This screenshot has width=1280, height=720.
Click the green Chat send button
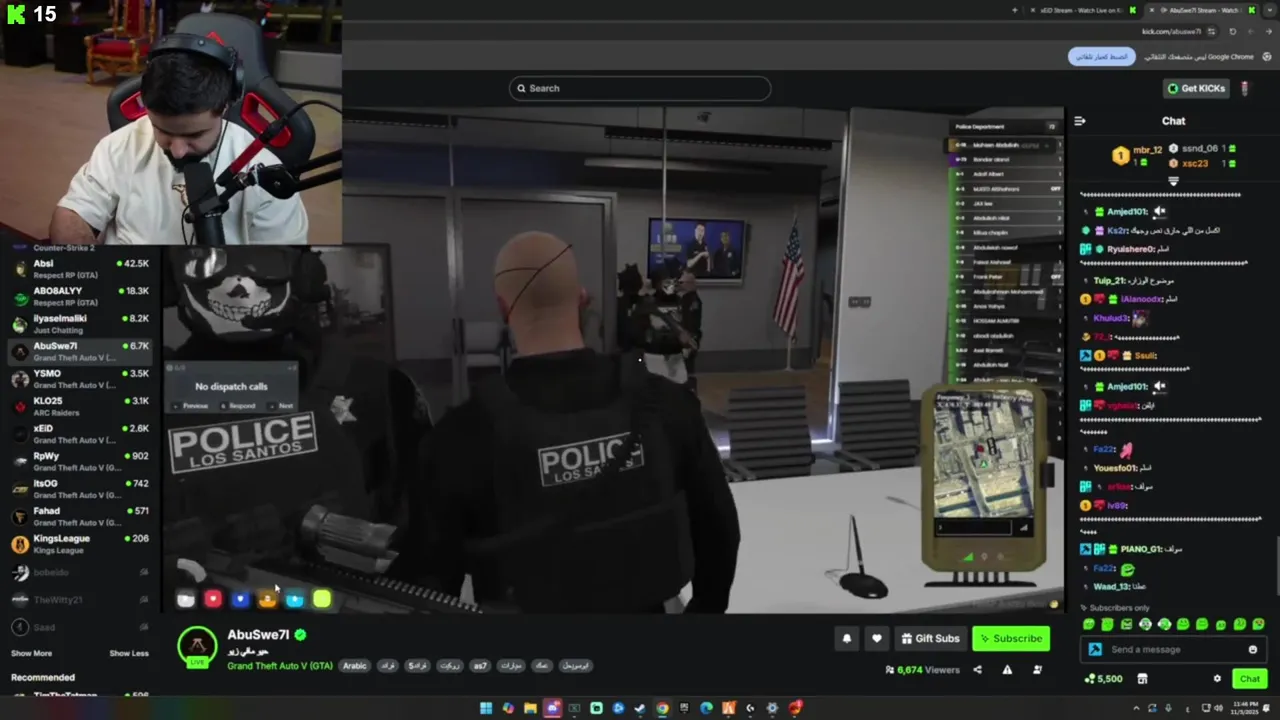click(x=1250, y=679)
